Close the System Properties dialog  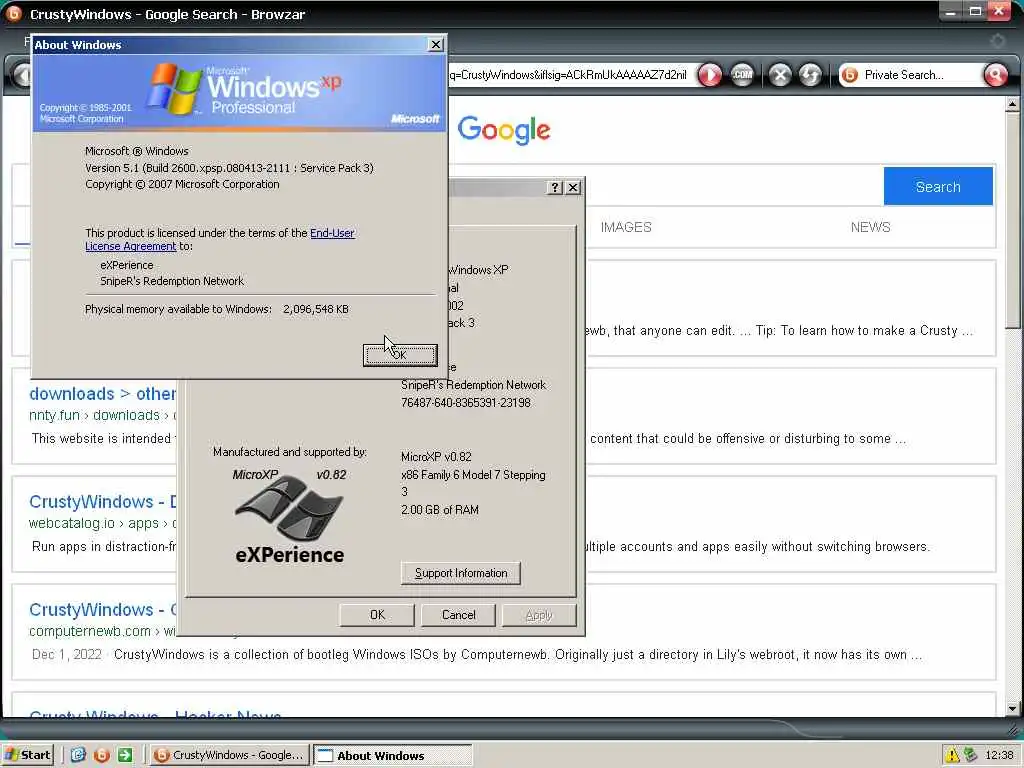pos(573,187)
